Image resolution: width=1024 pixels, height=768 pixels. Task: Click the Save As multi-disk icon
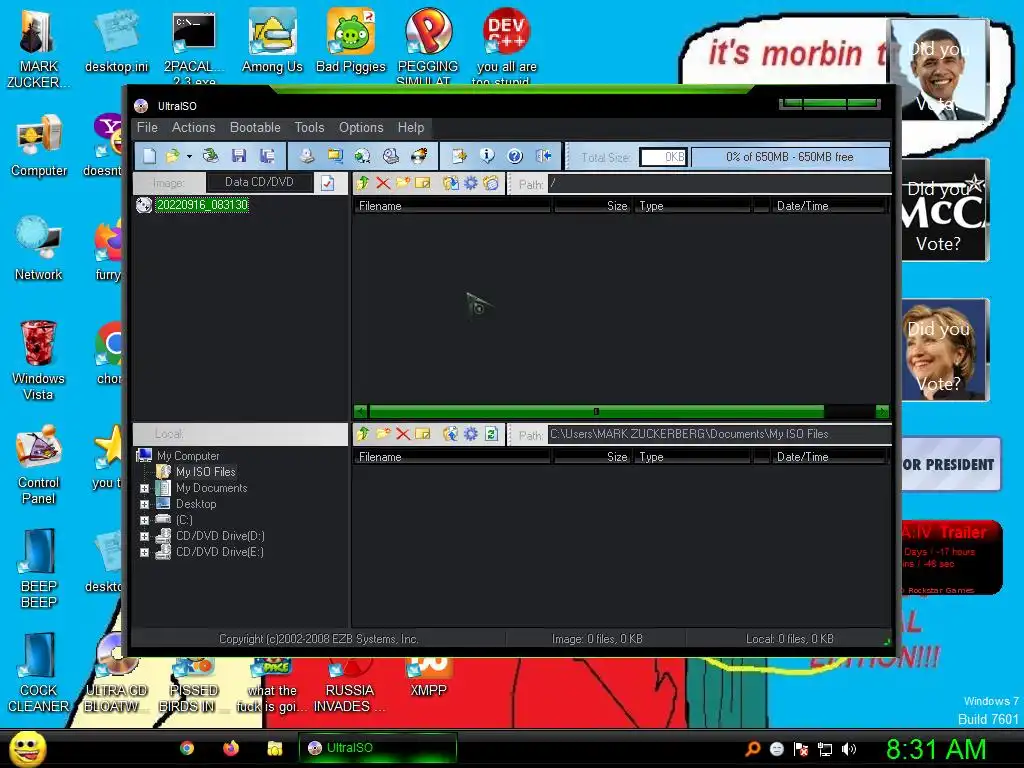[267, 156]
